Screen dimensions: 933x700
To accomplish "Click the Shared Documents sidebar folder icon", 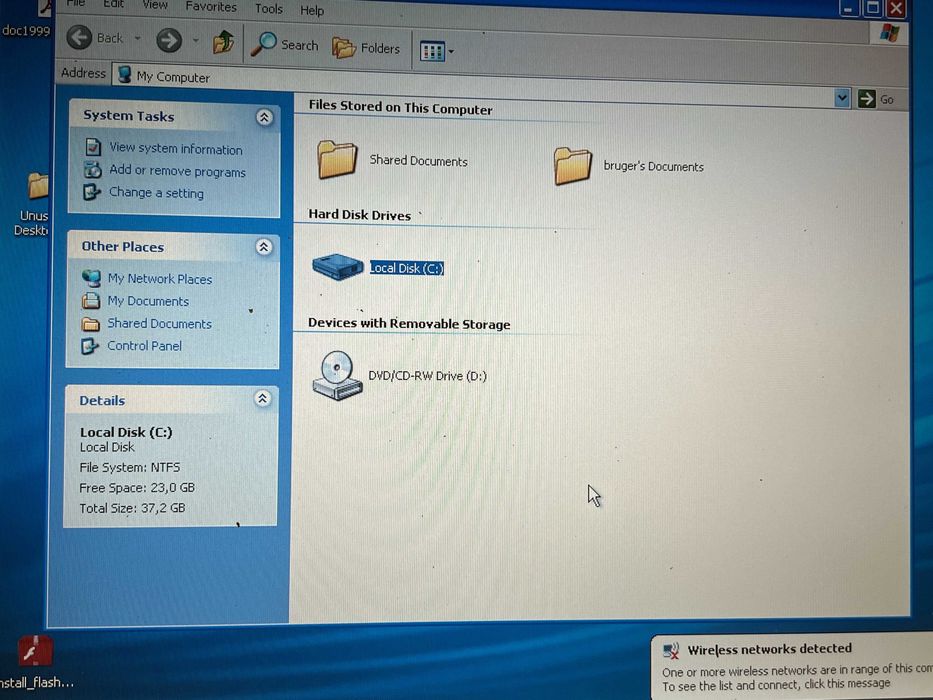I will tap(90, 323).
